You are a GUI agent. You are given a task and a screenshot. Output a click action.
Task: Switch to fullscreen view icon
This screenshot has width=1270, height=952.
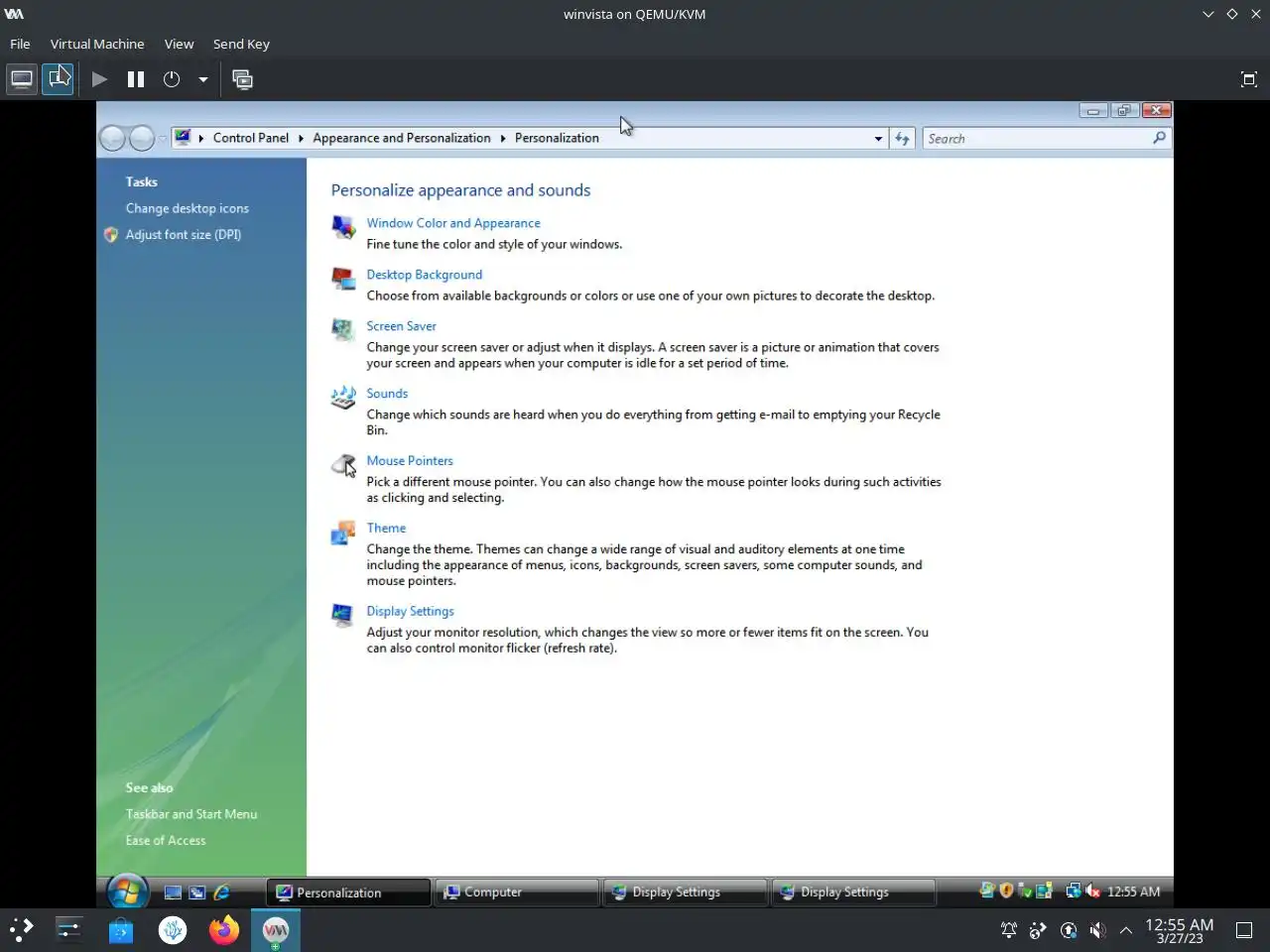[1249, 79]
